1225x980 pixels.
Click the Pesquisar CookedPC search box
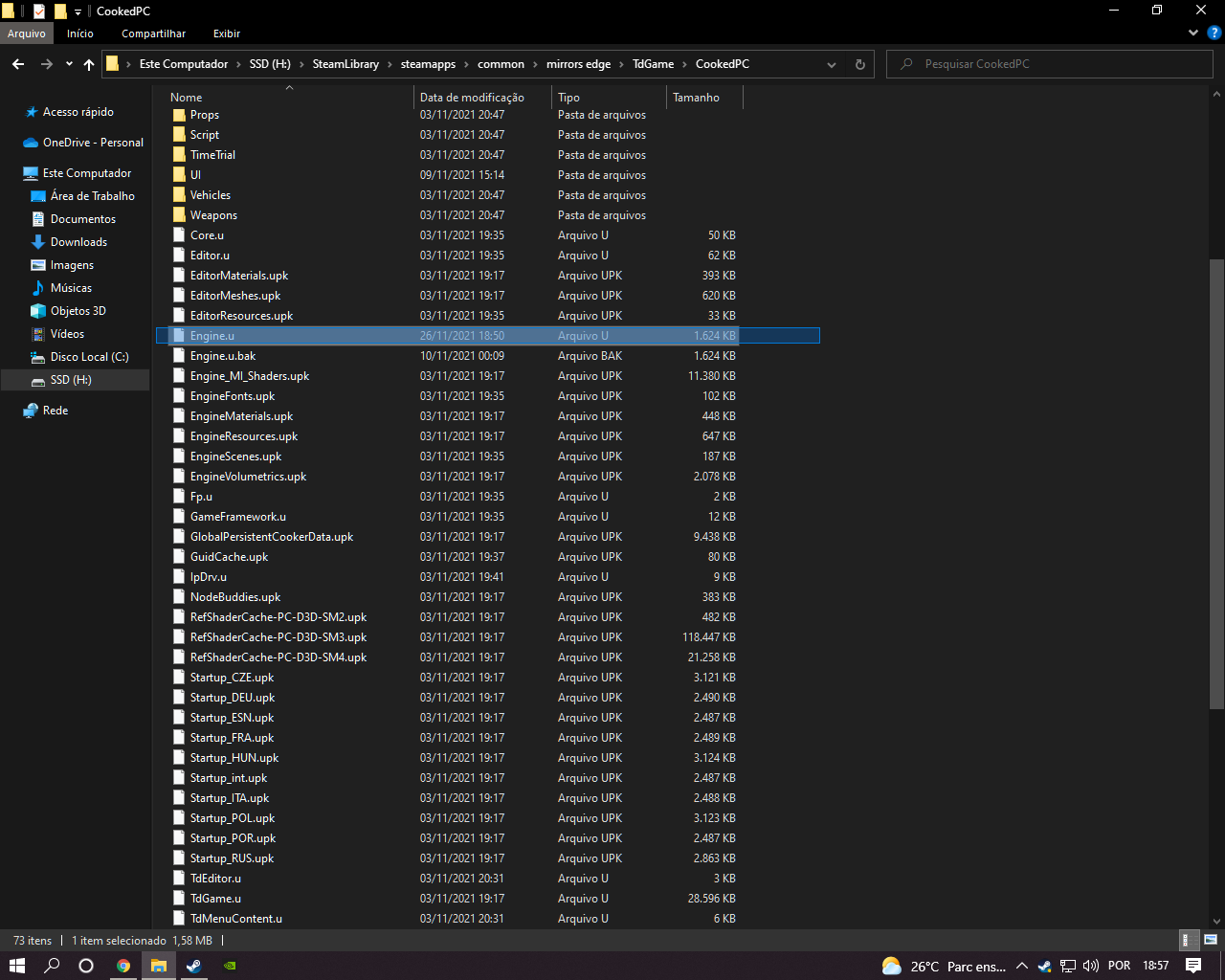coord(1050,64)
